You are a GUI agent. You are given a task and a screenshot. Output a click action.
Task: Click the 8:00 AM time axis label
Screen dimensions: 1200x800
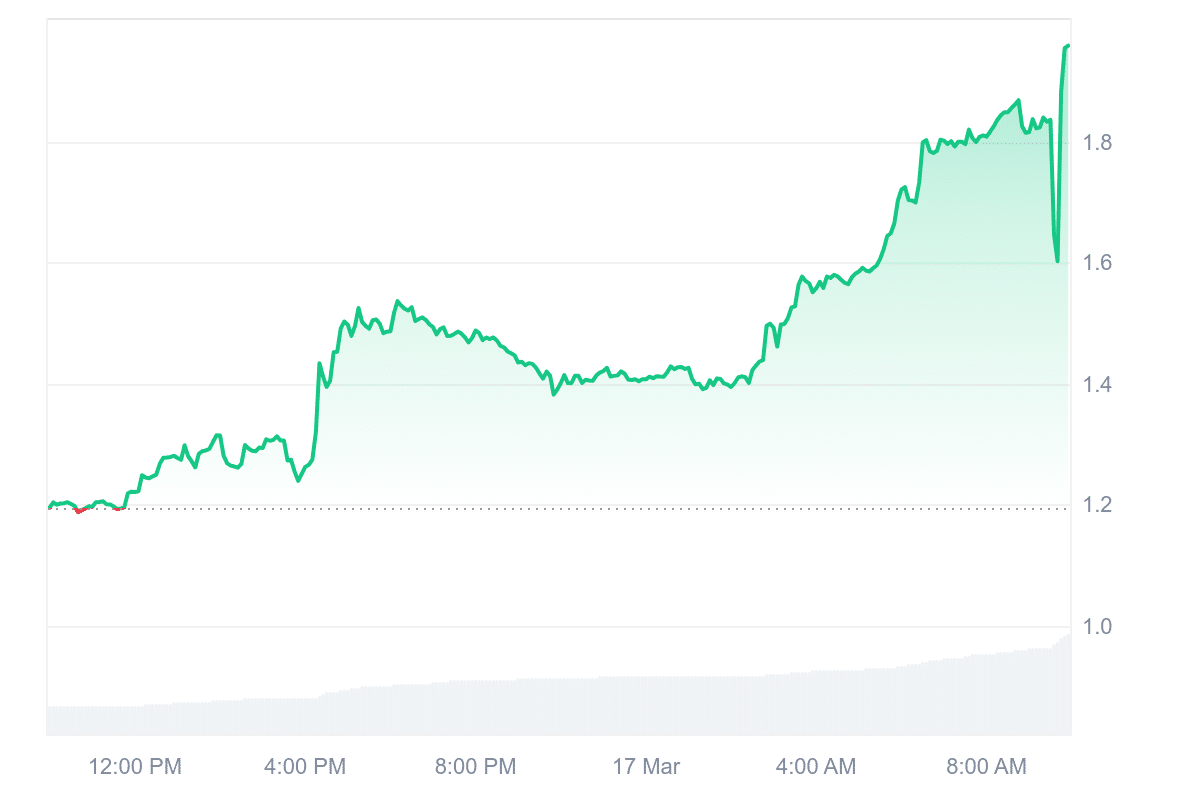click(x=986, y=767)
